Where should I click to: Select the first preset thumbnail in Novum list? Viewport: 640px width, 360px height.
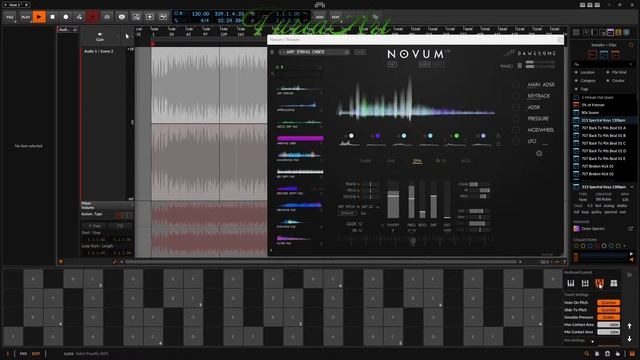[x=300, y=88]
